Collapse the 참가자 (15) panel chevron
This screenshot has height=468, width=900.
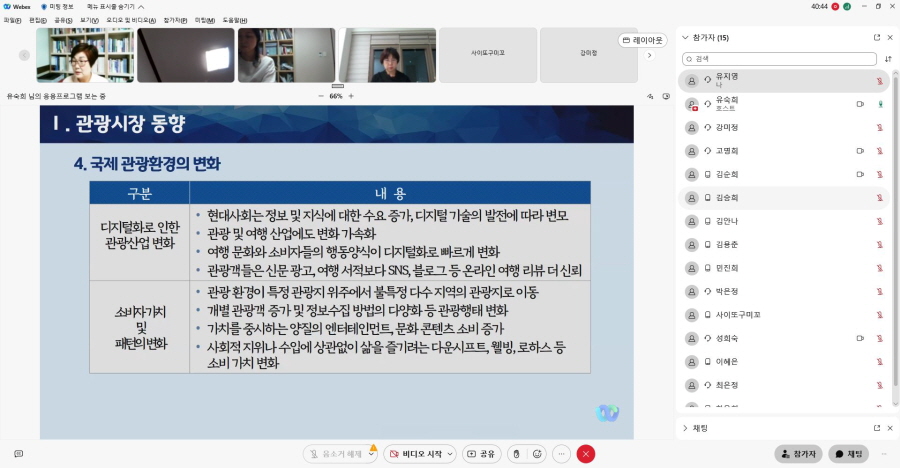[685, 38]
